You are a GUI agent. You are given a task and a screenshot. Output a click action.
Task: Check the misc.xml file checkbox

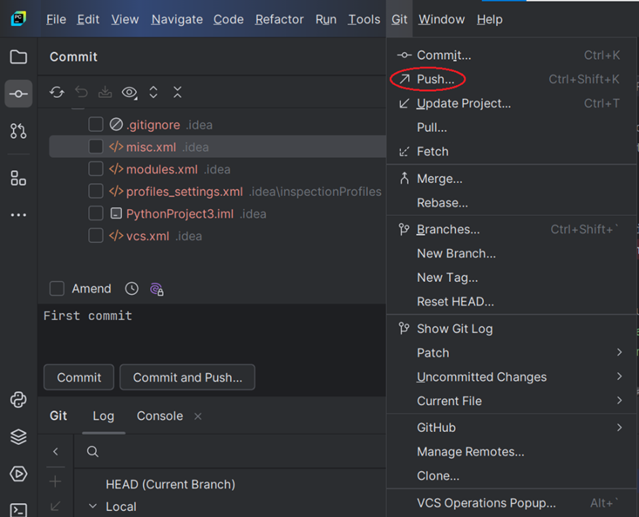click(96, 147)
